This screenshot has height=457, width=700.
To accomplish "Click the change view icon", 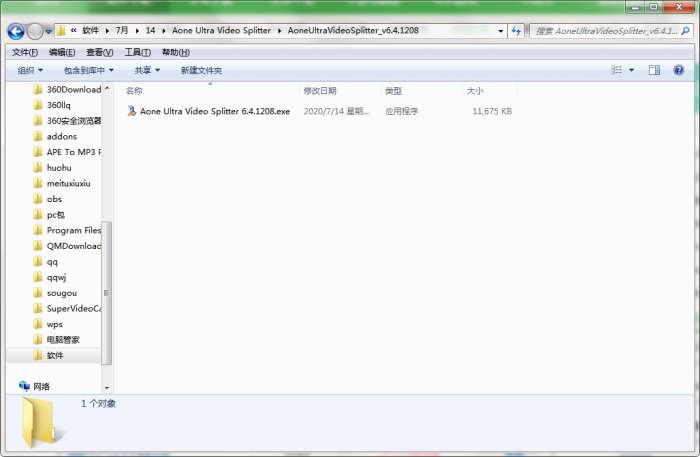I will pyautogui.click(x=617, y=70).
